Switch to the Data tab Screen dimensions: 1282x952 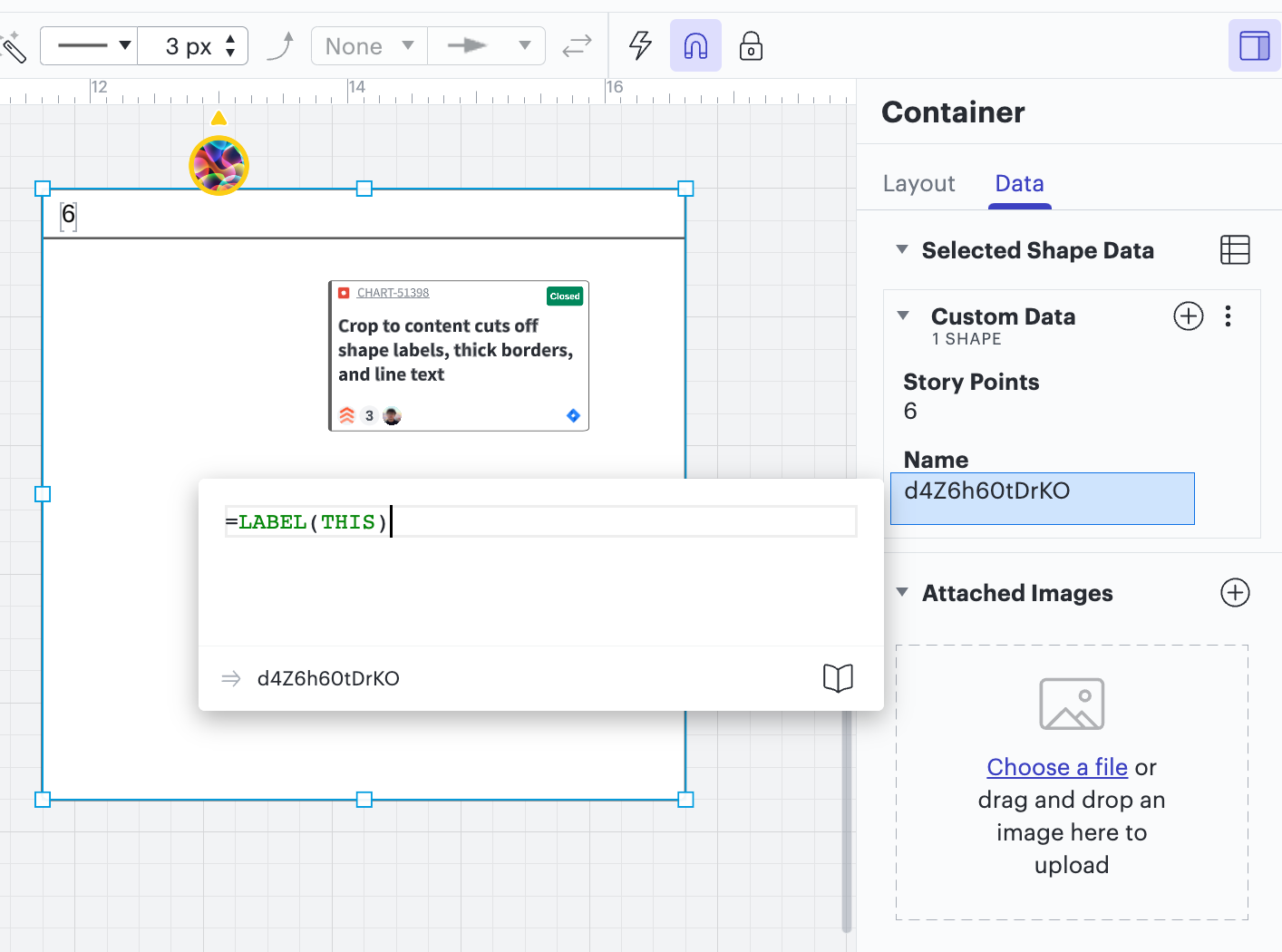point(1019,183)
